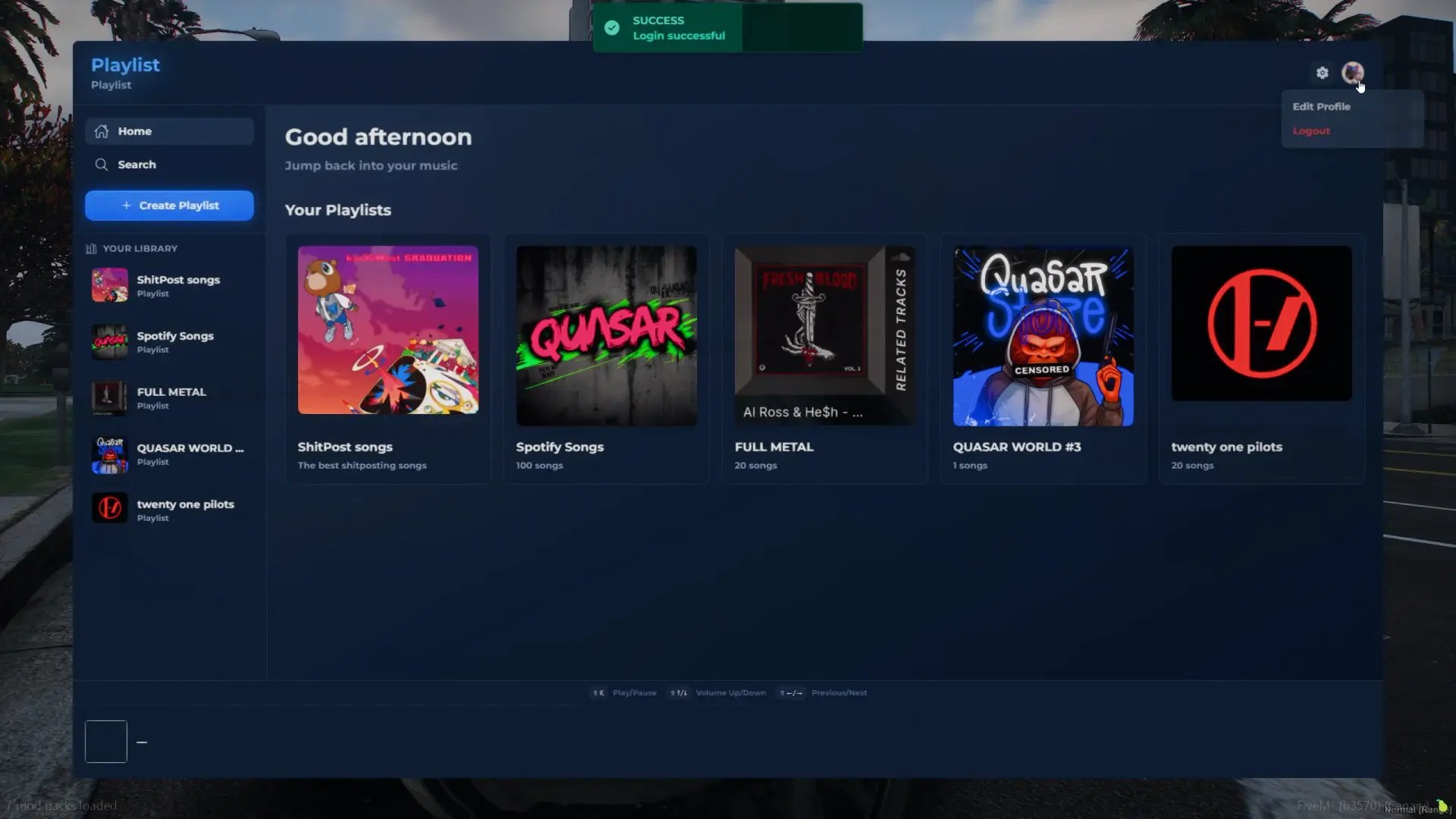Click the YOUR LIBRARY section label
This screenshot has height=819, width=1456.
pos(140,249)
